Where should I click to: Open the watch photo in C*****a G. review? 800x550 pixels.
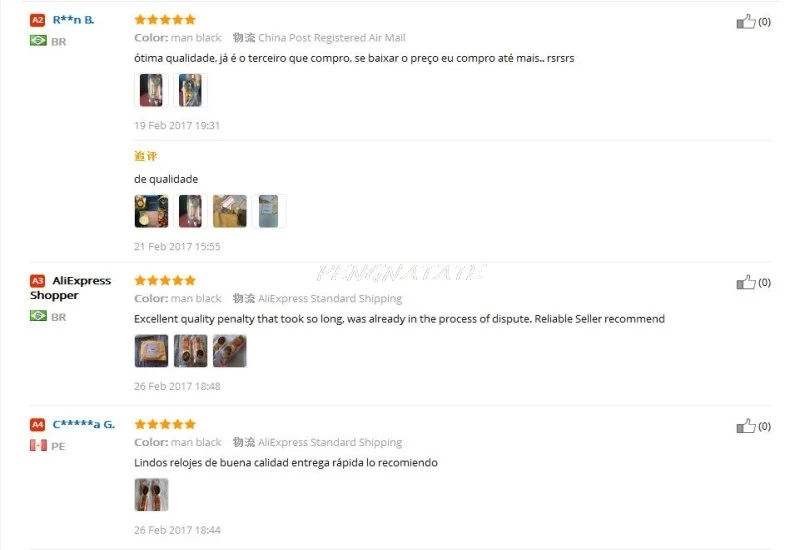pyautogui.click(x=151, y=494)
